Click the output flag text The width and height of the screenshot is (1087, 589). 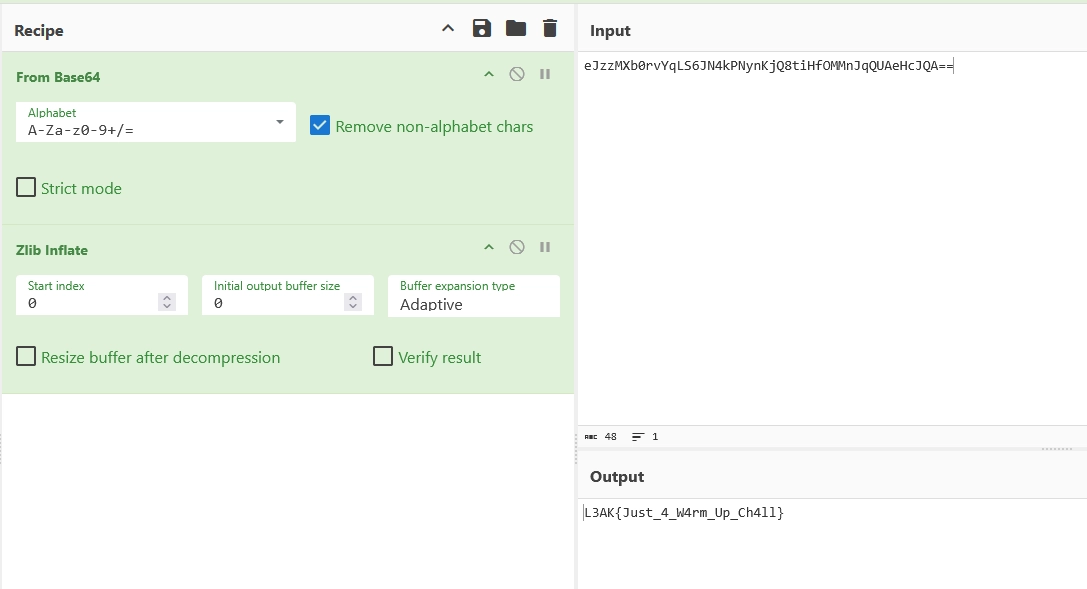coord(684,513)
